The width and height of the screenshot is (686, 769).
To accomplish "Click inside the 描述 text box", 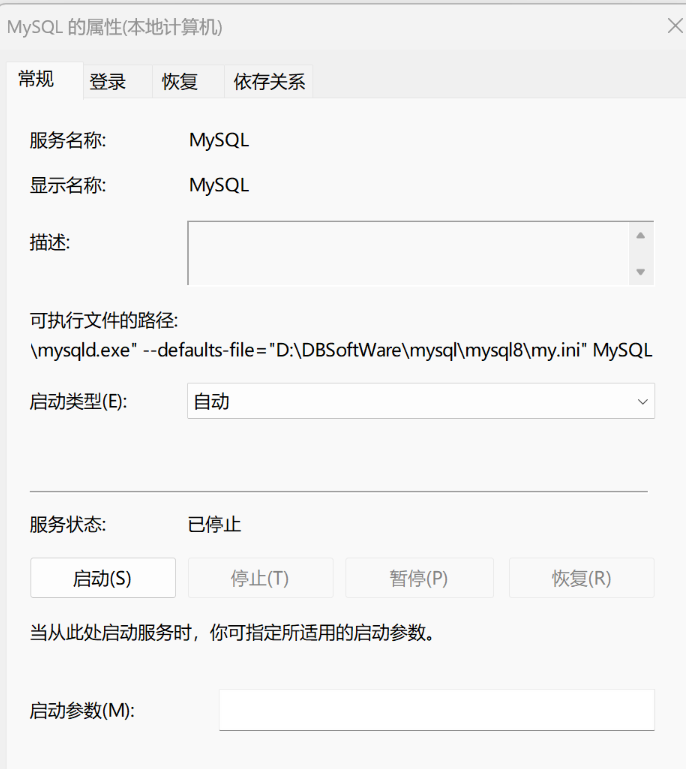I will [408, 253].
